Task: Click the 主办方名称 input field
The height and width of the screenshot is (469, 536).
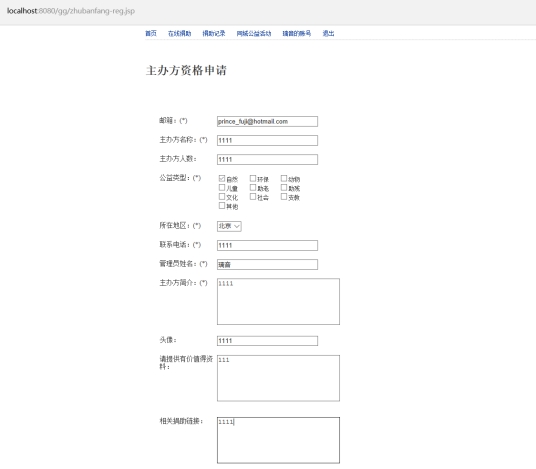Action: point(267,140)
